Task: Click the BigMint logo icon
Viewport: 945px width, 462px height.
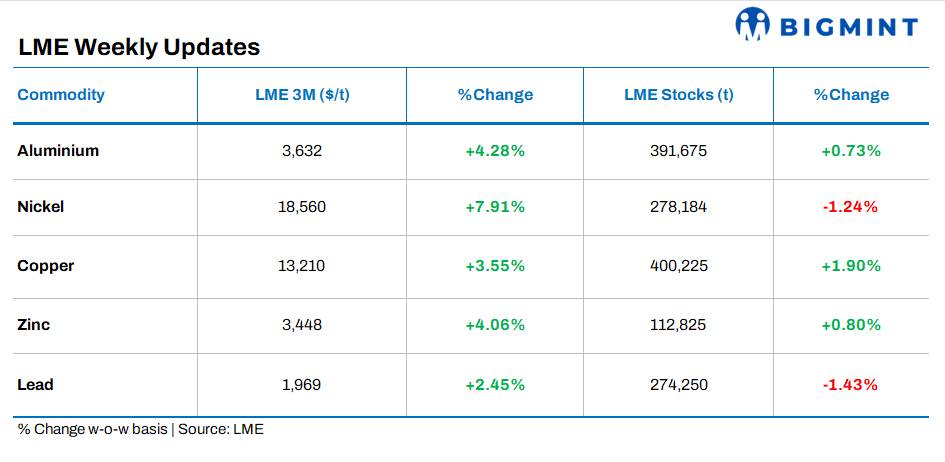Action: [x=751, y=24]
